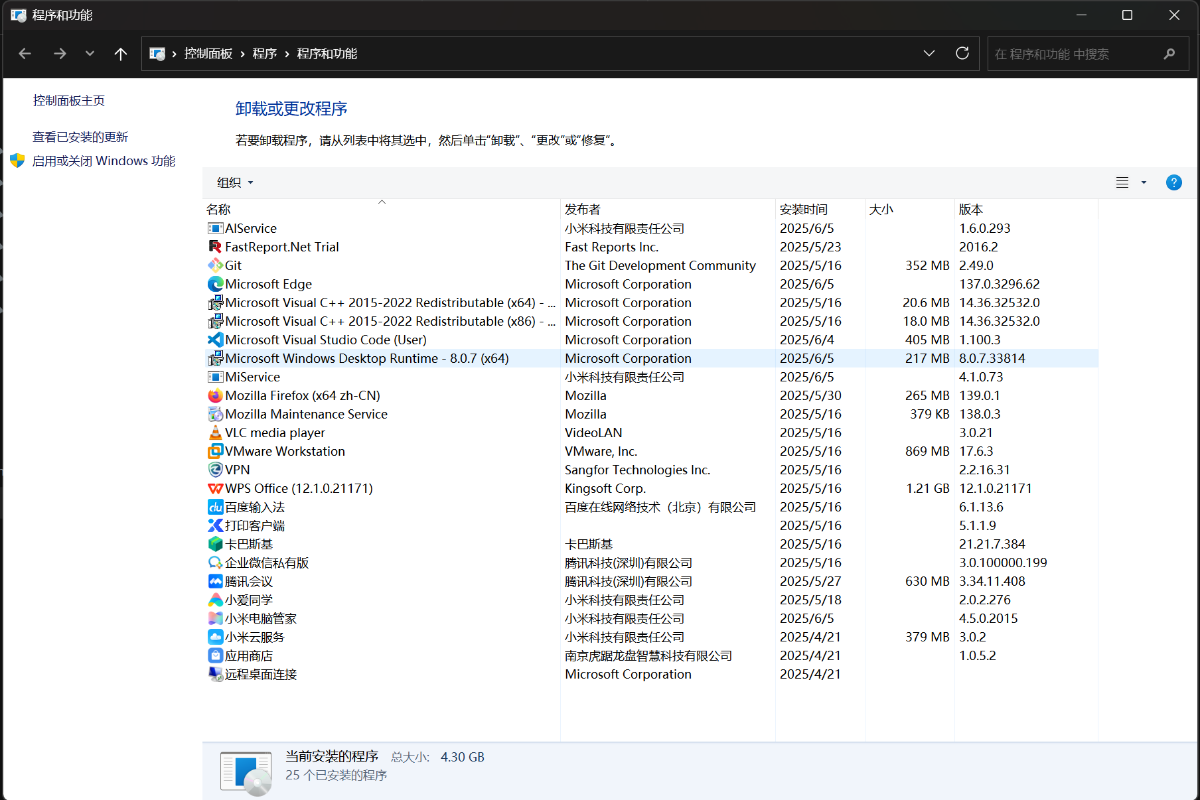The width and height of the screenshot is (1200, 800).
Task: Click the Mozilla Maintenance Service icon
Action: (x=215, y=414)
